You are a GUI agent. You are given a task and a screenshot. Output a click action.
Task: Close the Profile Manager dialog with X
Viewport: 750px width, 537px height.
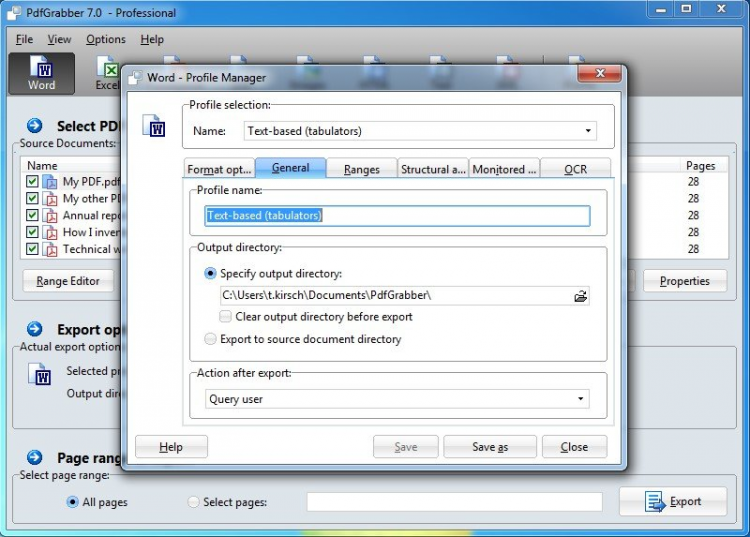[x=600, y=73]
